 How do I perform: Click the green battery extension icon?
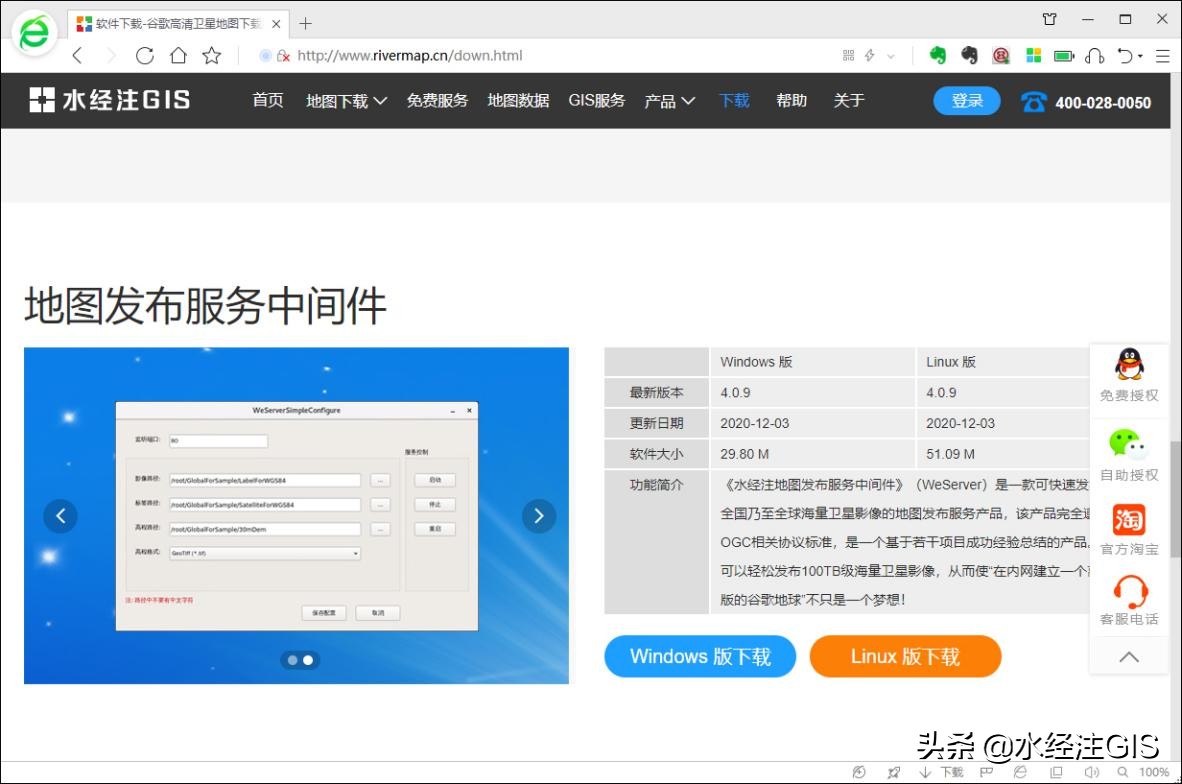click(1064, 56)
